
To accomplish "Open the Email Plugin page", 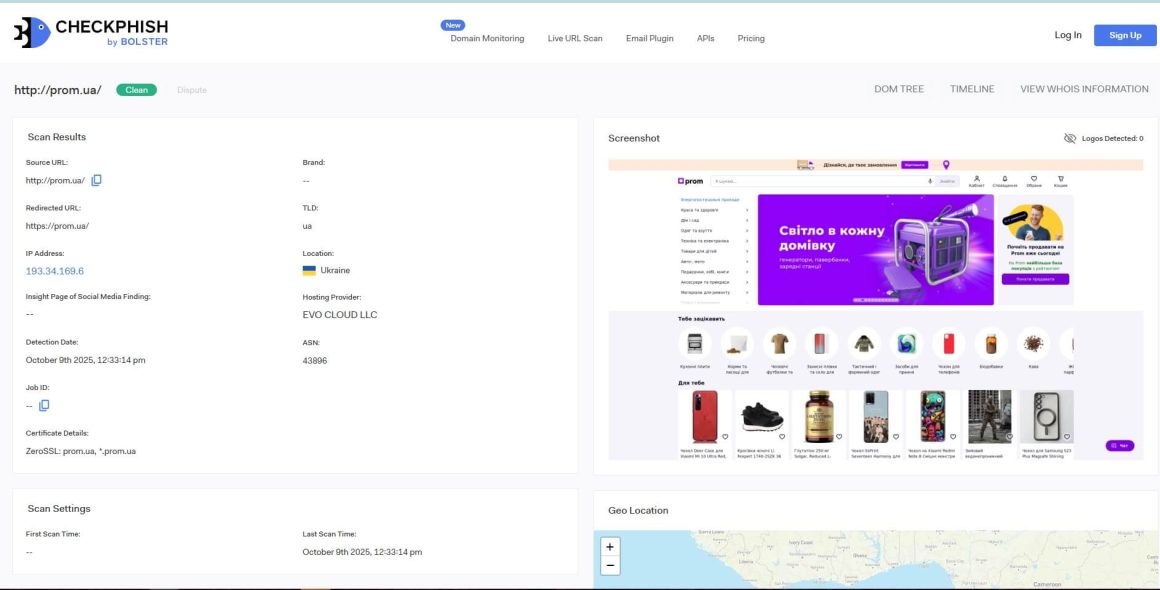I will point(650,38).
